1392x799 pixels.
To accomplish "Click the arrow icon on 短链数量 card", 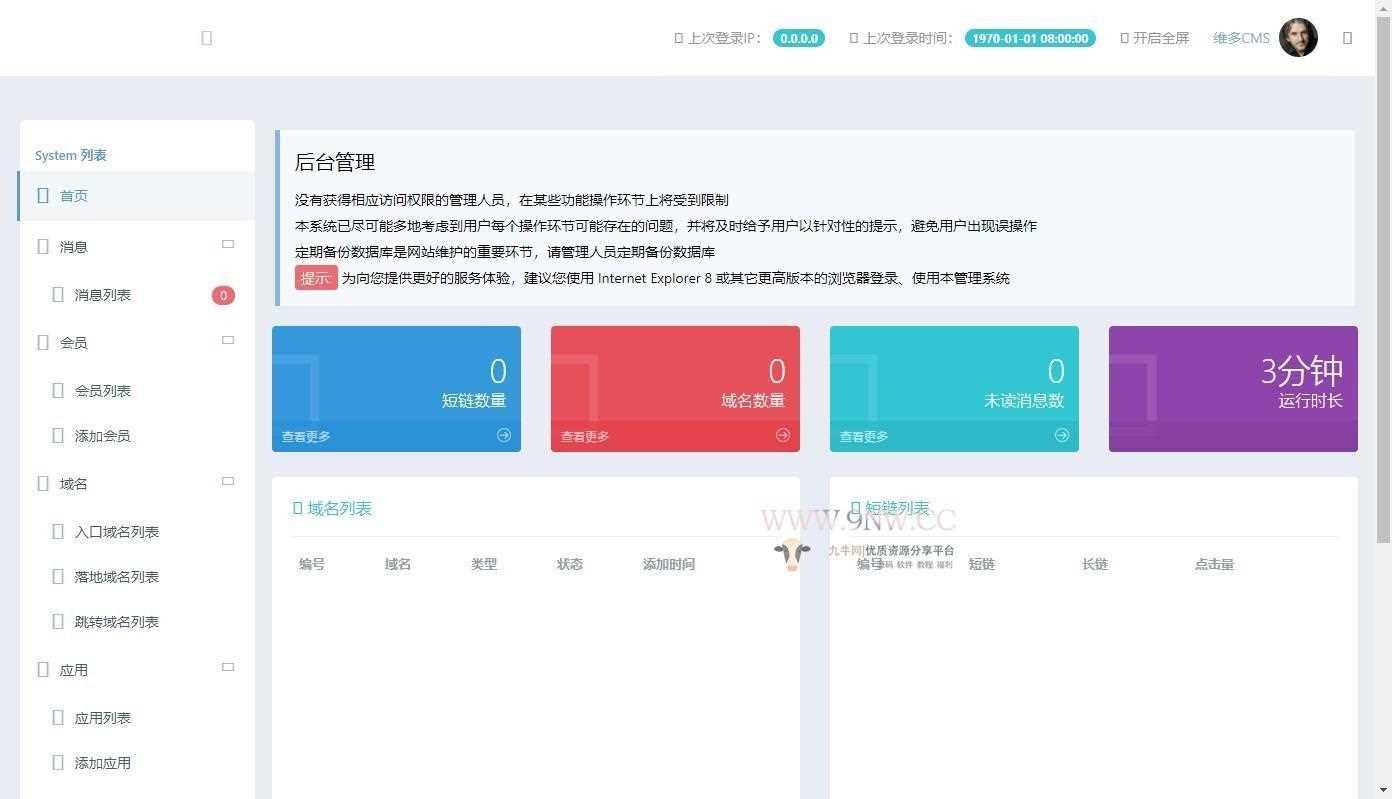I will click(x=504, y=435).
